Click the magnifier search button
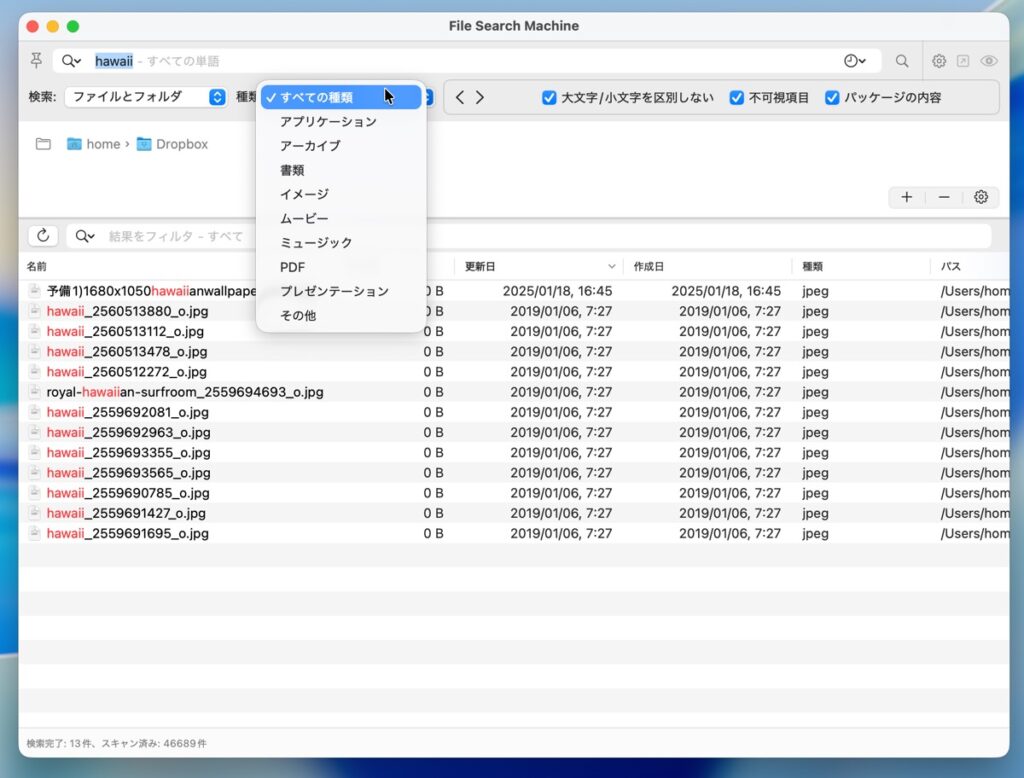The image size is (1024, 778). tap(902, 61)
